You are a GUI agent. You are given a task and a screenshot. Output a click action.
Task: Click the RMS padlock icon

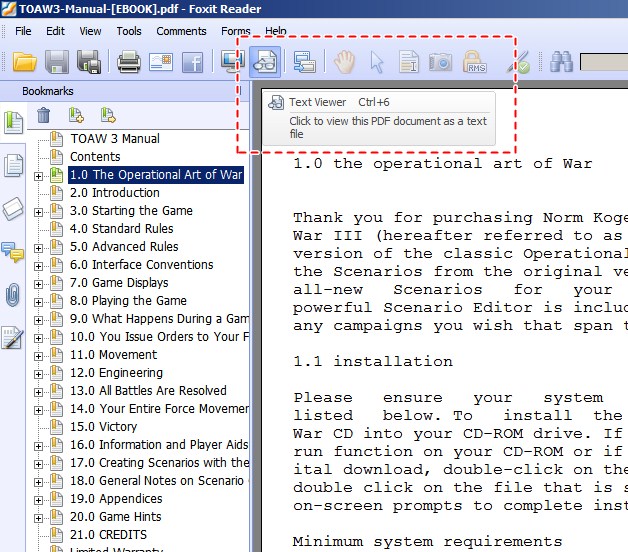point(475,62)
